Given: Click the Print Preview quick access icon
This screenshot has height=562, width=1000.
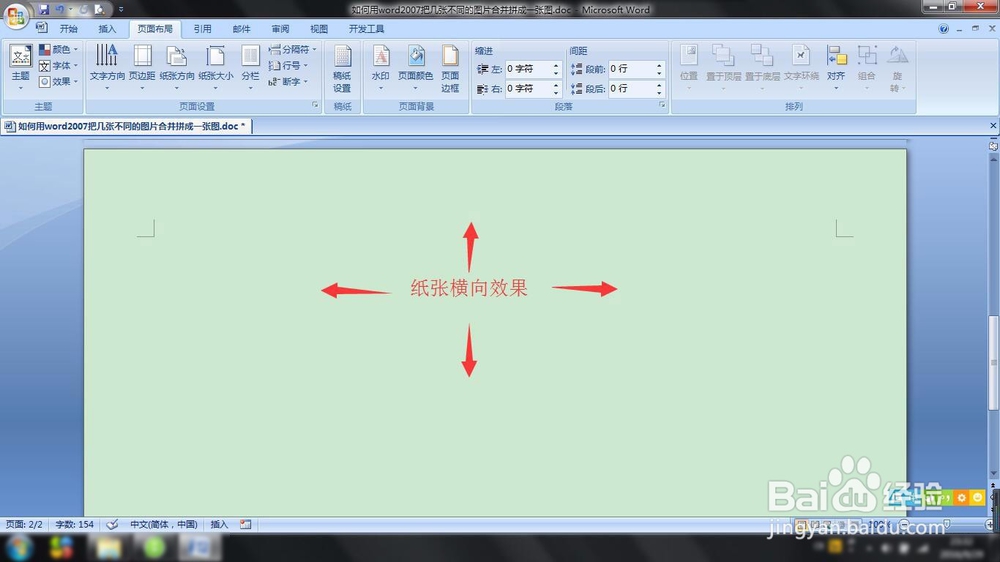Looking at the screenshot, I should [99, 10].
